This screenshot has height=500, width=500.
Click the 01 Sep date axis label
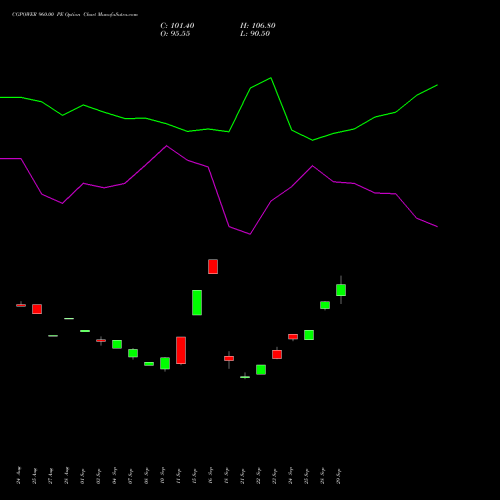pos(83,476)
